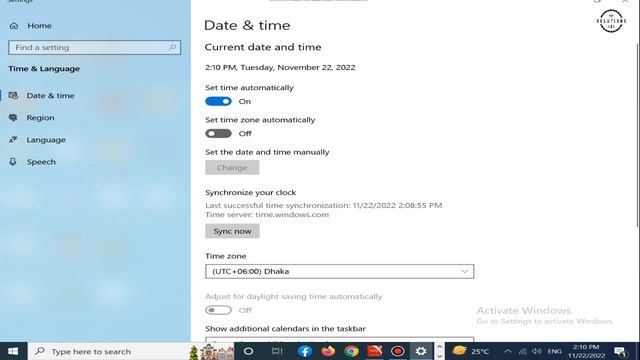Click the 'Current date and time' heading
Screen dimensions: 640x360
click(x=263, y=47)
